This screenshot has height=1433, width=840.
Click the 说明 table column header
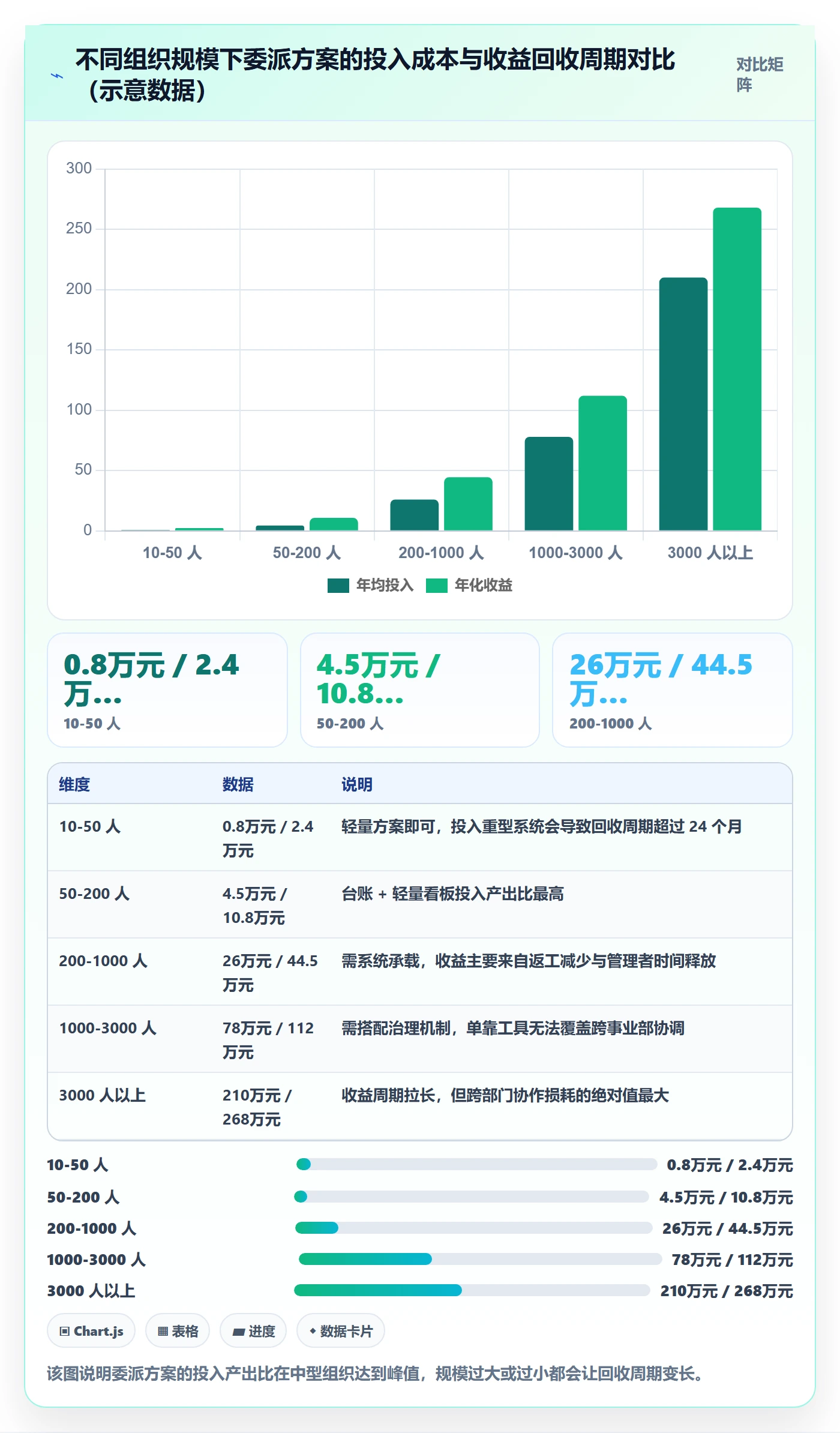pyautogui.click(x=357, y=784)
